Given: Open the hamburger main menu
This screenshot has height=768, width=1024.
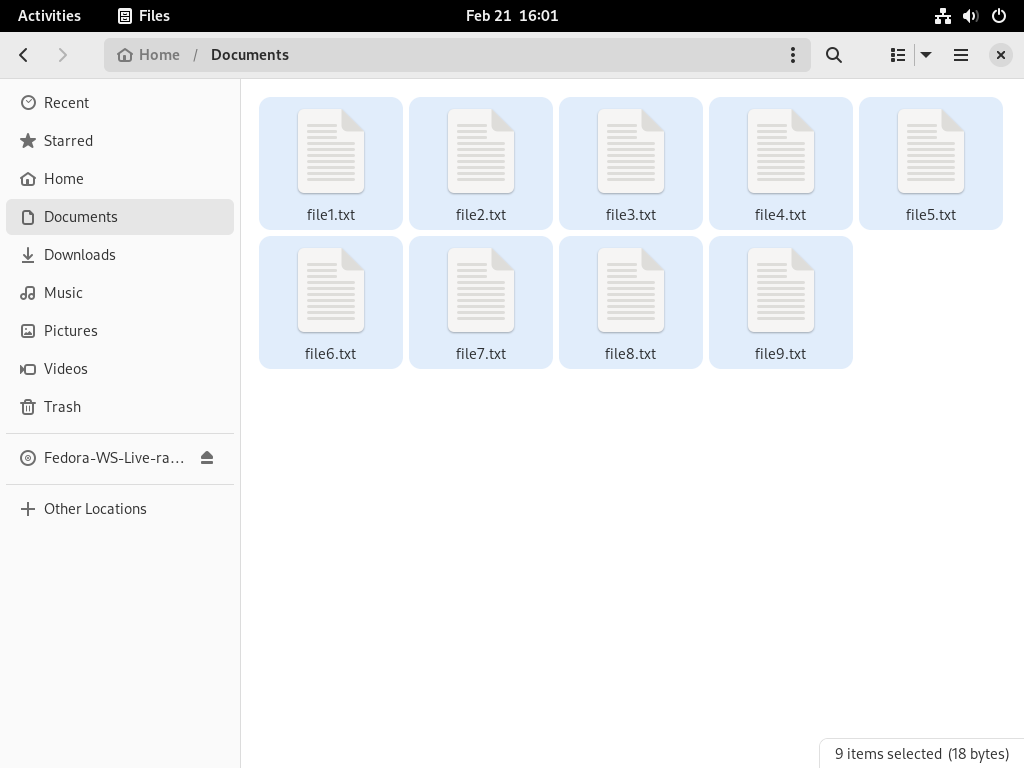Looking at the screenshot, I should pyautogui.click(x=961, y=55).
